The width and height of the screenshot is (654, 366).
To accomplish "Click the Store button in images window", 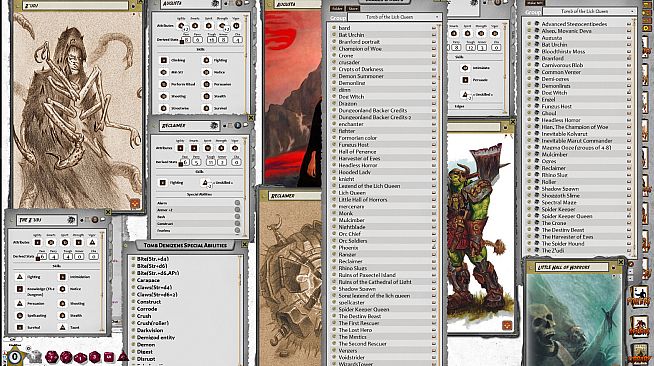I will pos(353,9).
